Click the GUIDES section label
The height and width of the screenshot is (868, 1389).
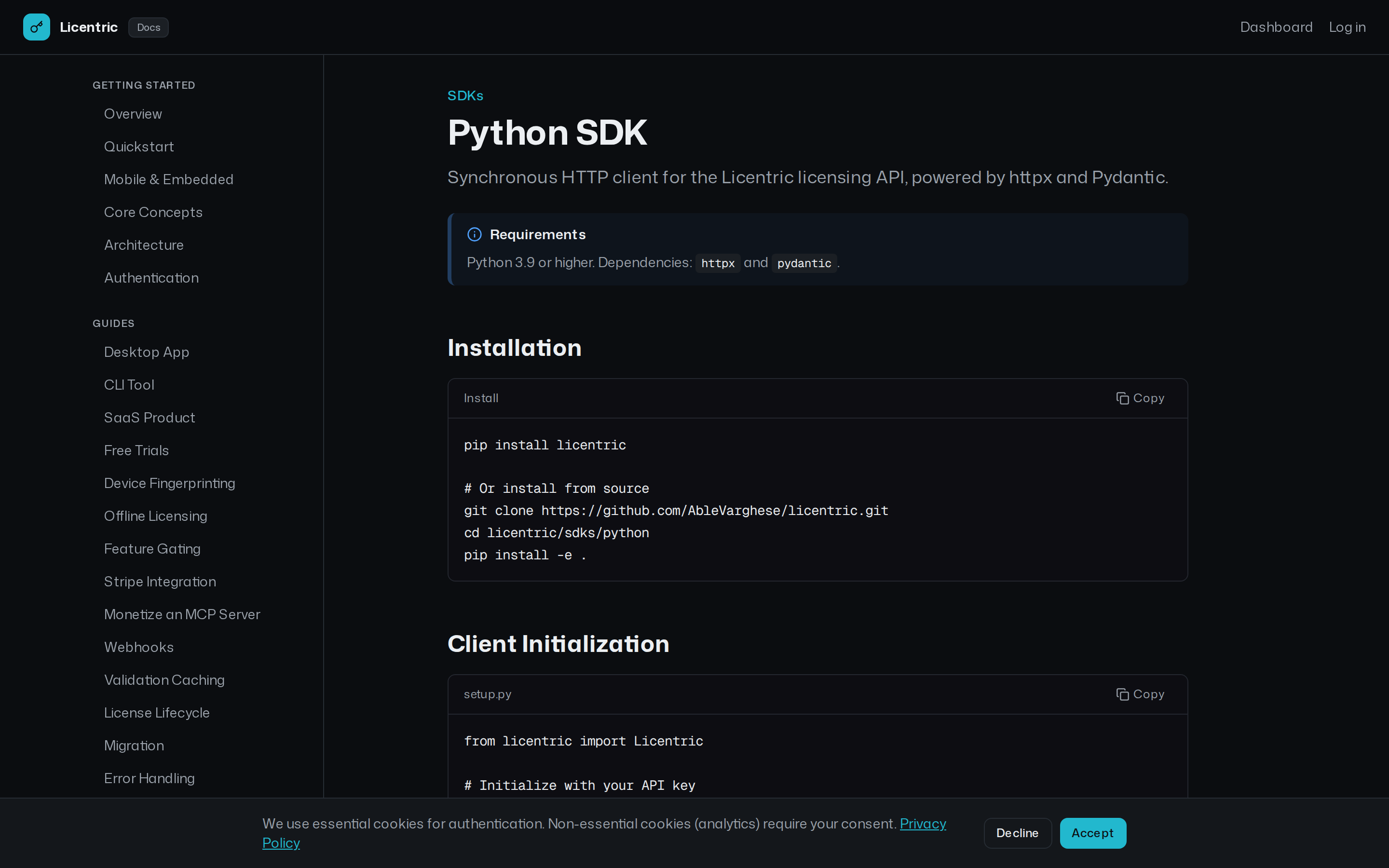tap(113, 323)
